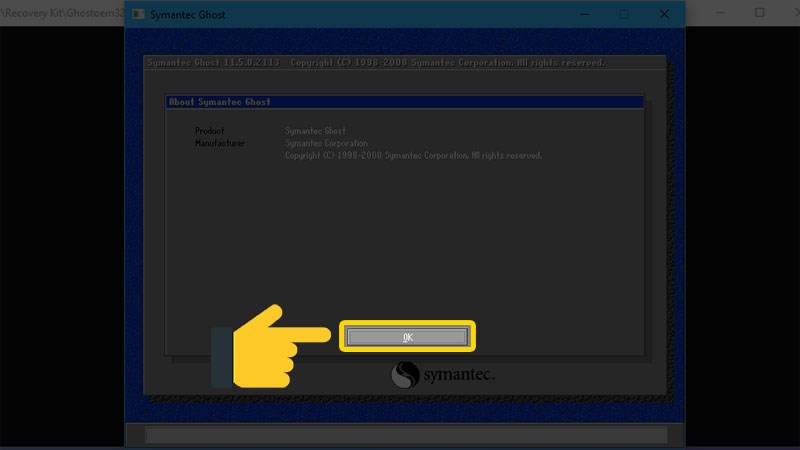
Task: Click the copyright line in About dialog
Action: 413,156
